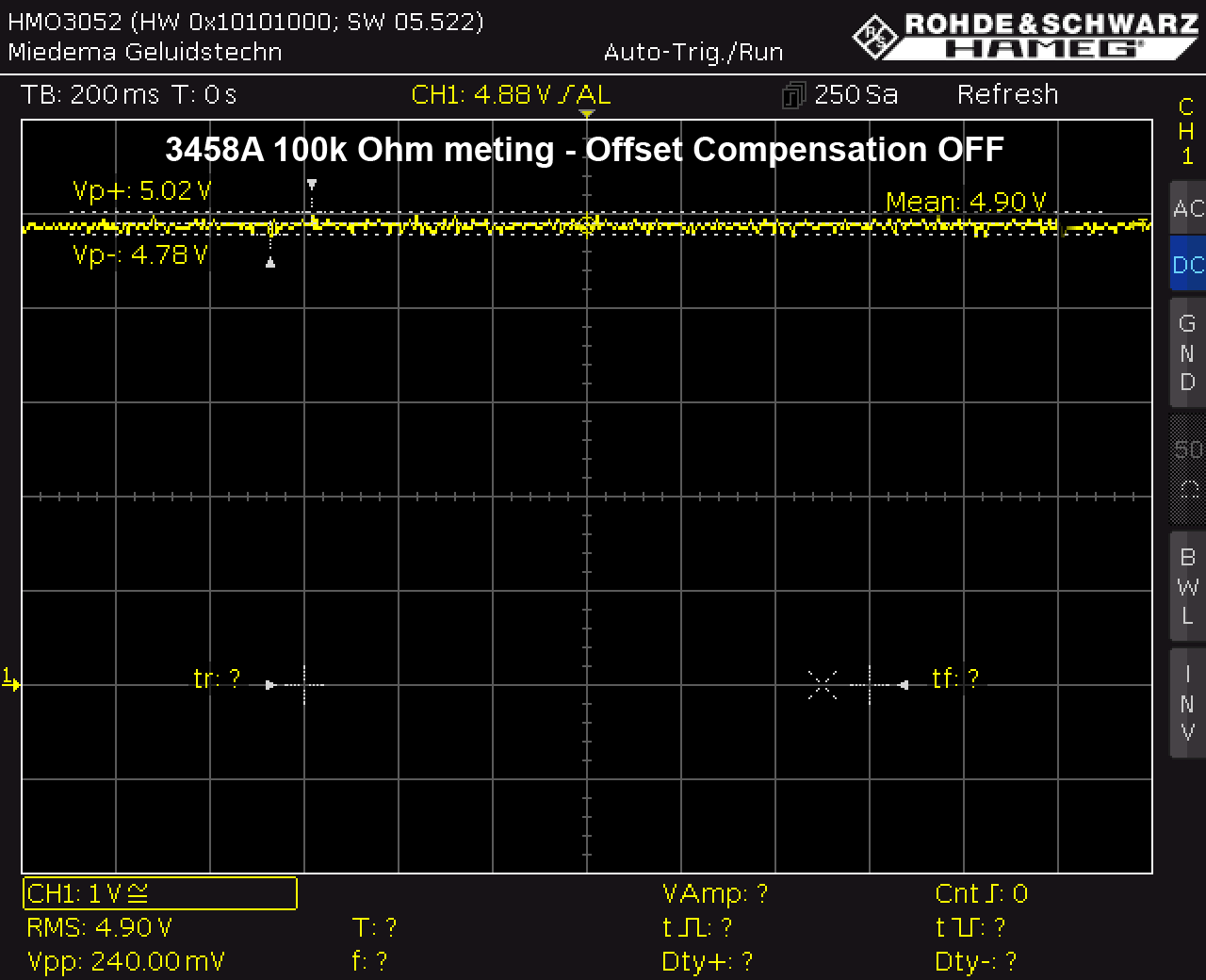Select DC coupling in the CH1 menu
The image size is (1206, 980).
1188,265
